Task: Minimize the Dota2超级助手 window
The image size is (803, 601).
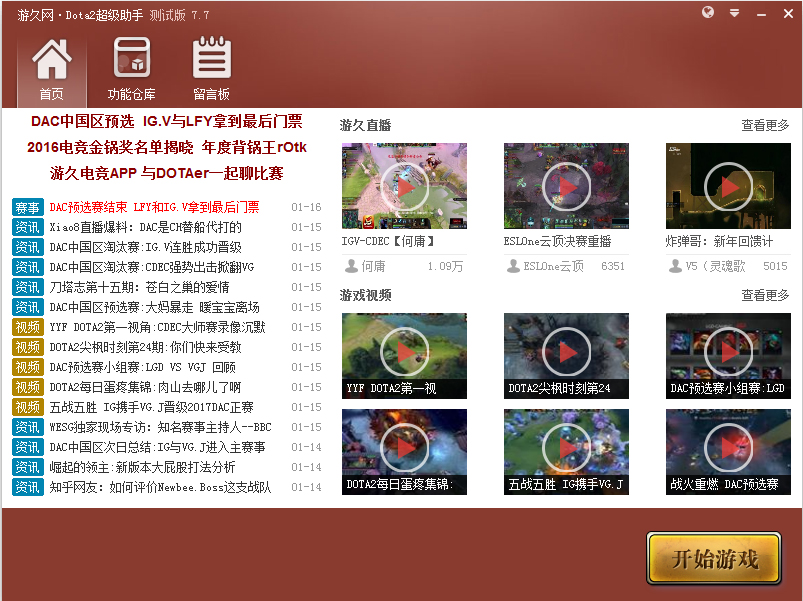Action: pos(762,15)
